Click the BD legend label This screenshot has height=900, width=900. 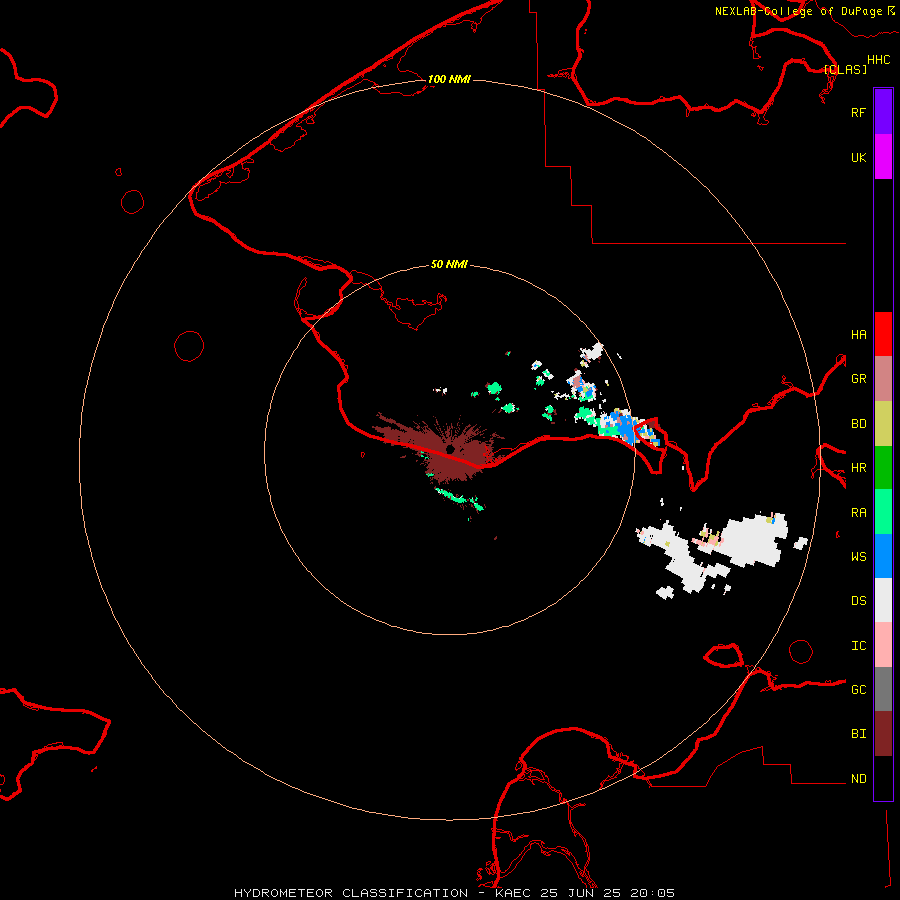tap(858, 424)
